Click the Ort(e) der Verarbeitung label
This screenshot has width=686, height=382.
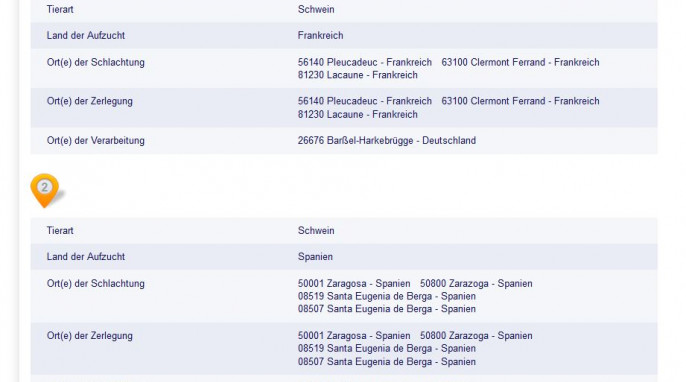tap(95, 140)
